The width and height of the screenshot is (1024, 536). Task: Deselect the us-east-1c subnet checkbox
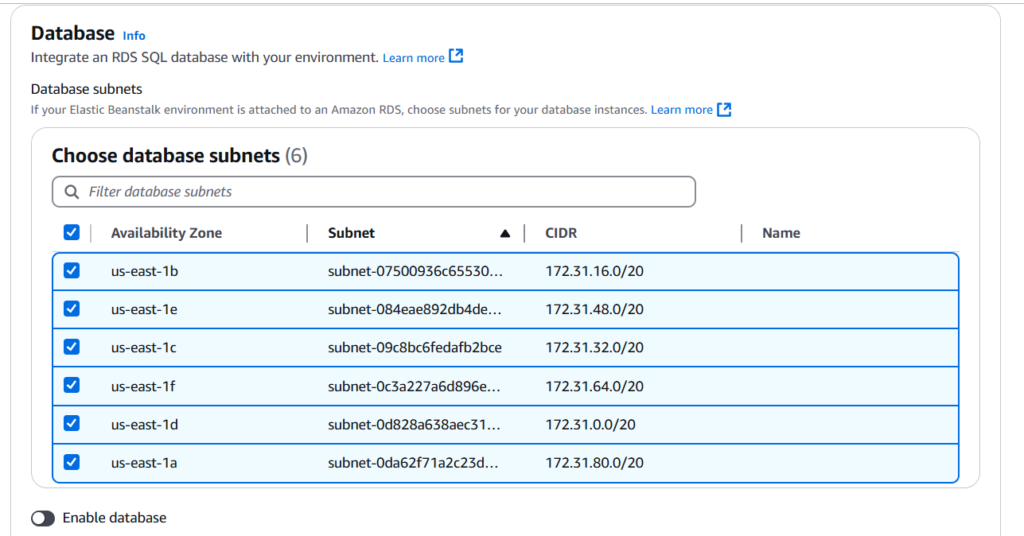click(71, 347)
